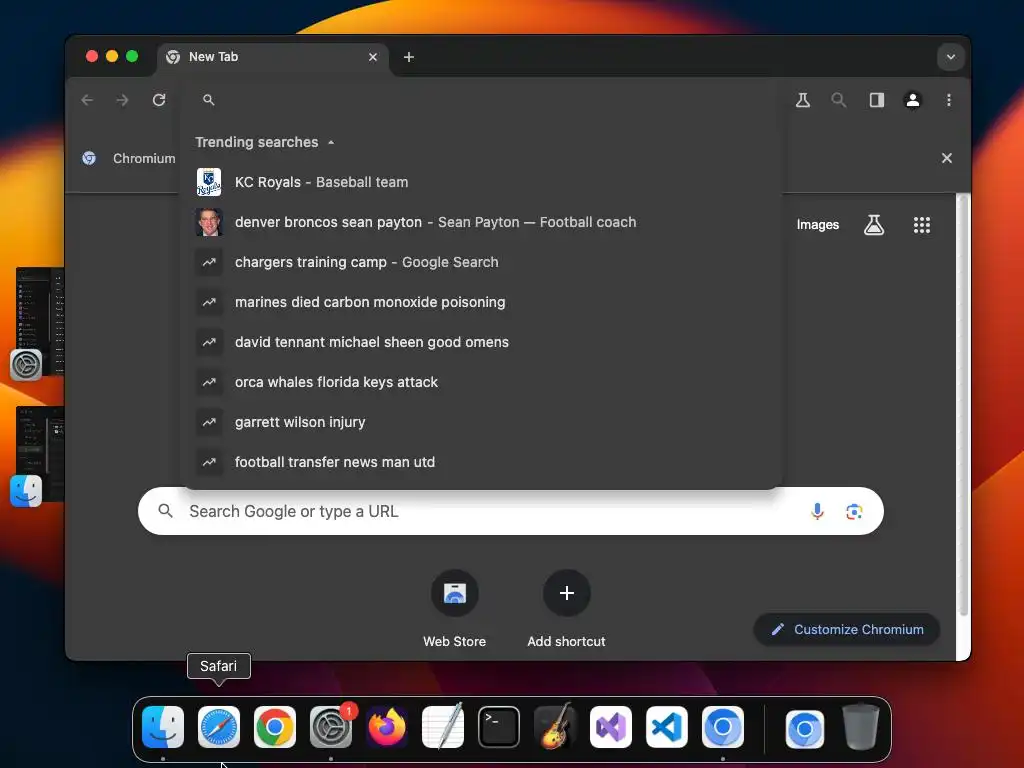
Task: Open the profile avatar icon
Action: (x=912, y=100)
